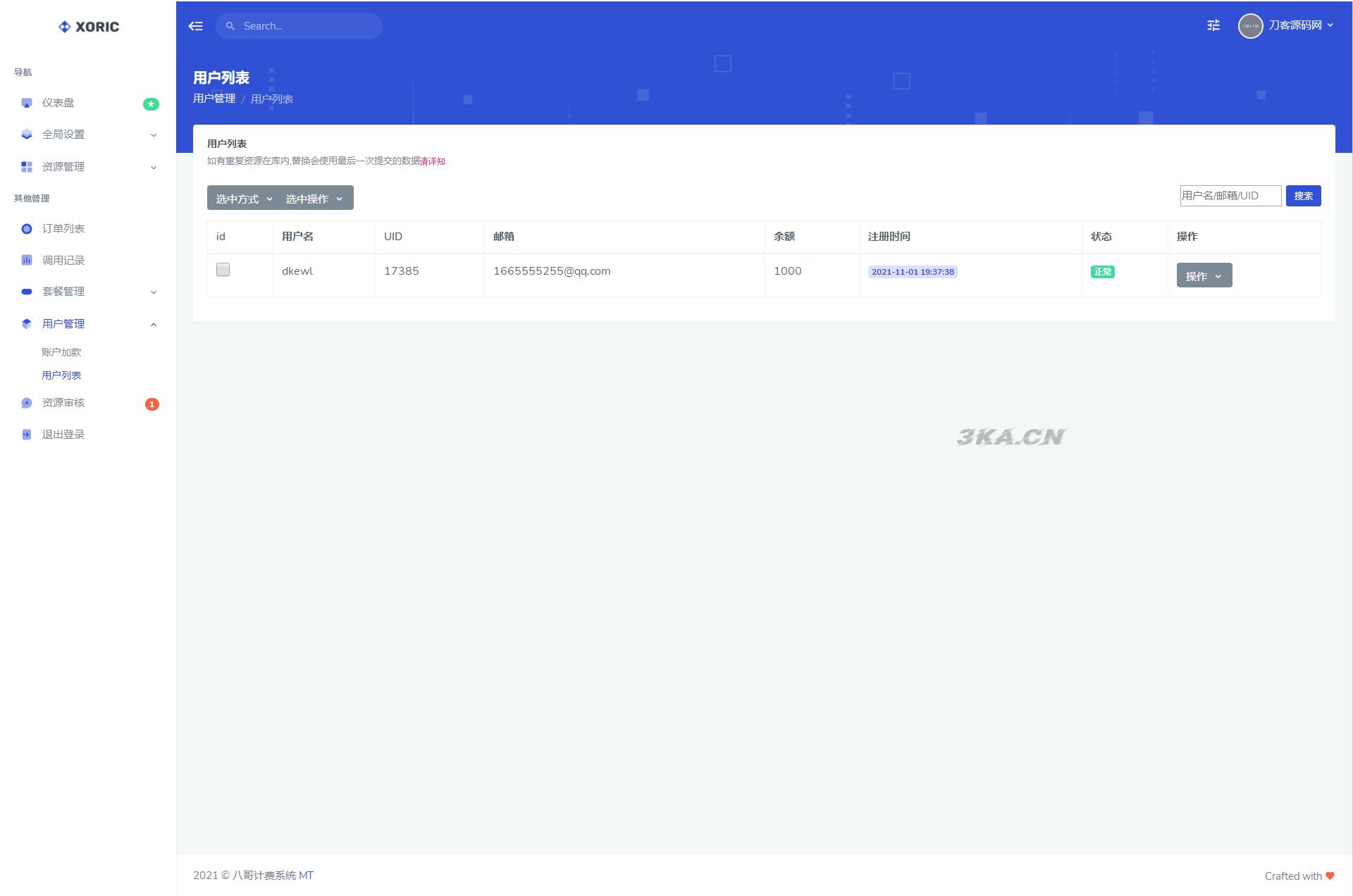The width and height of the screenshot is (1353, 896).
Task: Click the 用户列表 menu item
Action: click(61, 375)
